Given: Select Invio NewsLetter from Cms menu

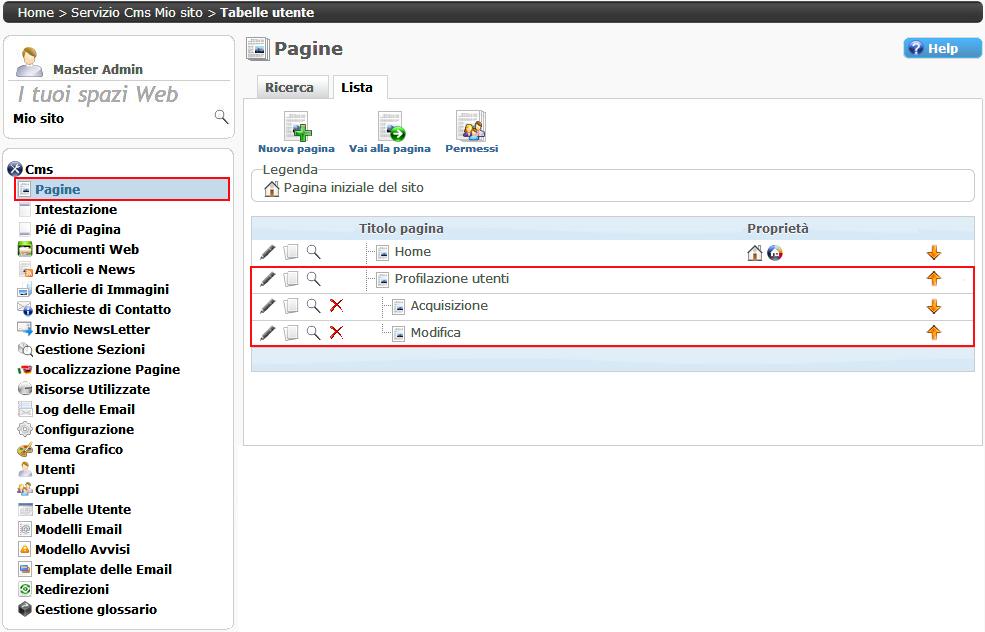Looking at the screenshot, I should (x=92, y=329).
